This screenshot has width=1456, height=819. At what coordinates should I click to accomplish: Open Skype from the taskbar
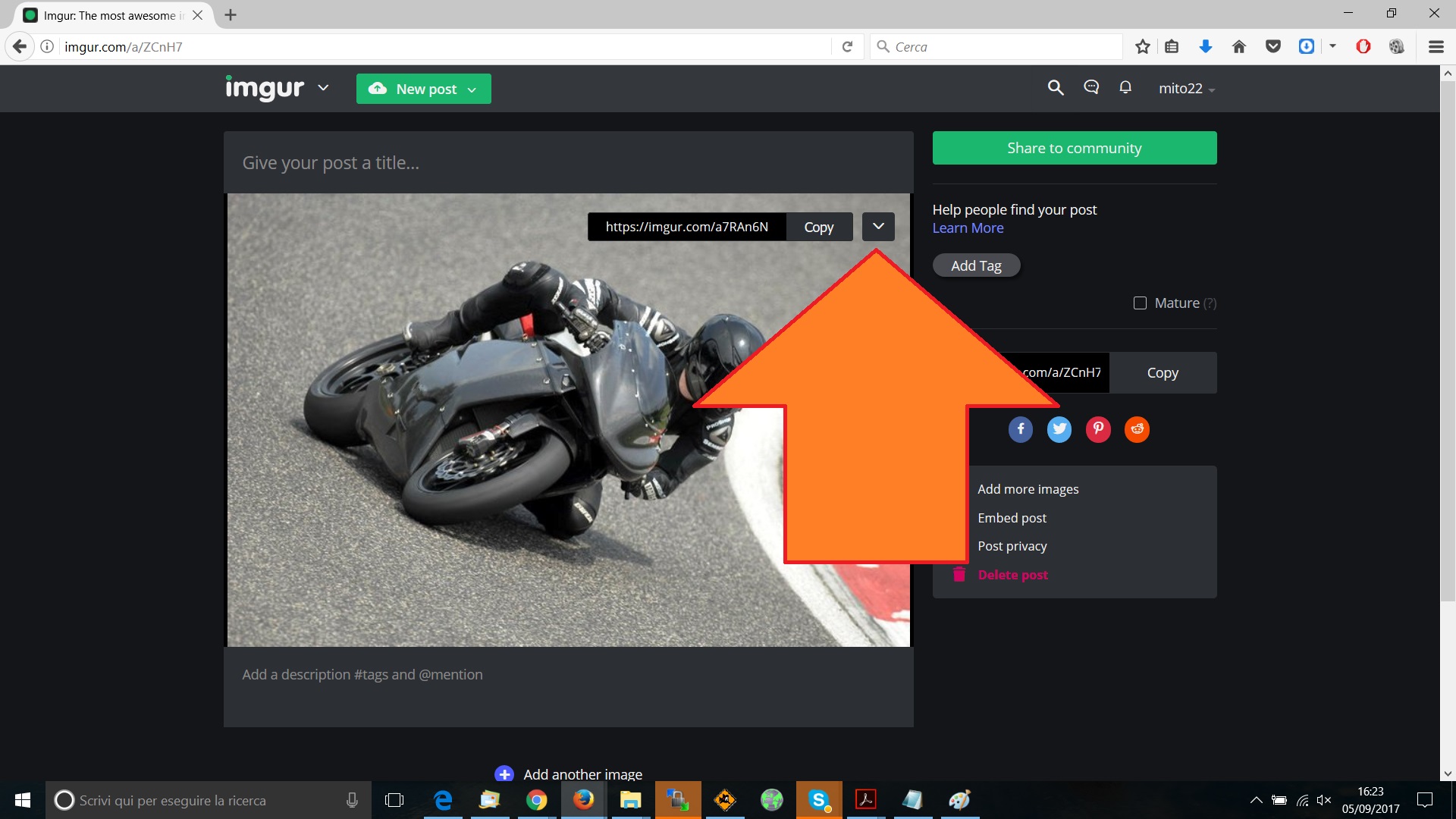[819, 800]
